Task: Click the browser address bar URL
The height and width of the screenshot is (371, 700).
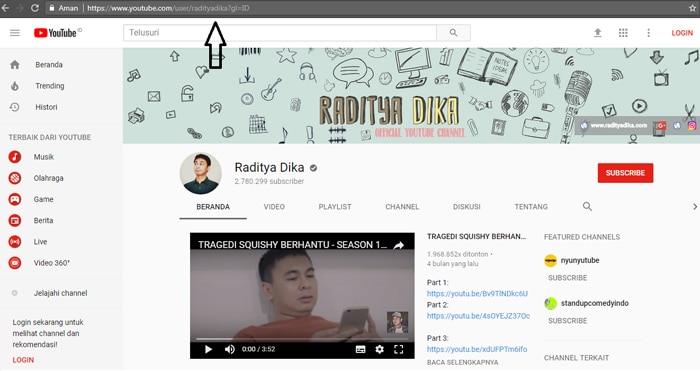Action: [x=168, y=8]
